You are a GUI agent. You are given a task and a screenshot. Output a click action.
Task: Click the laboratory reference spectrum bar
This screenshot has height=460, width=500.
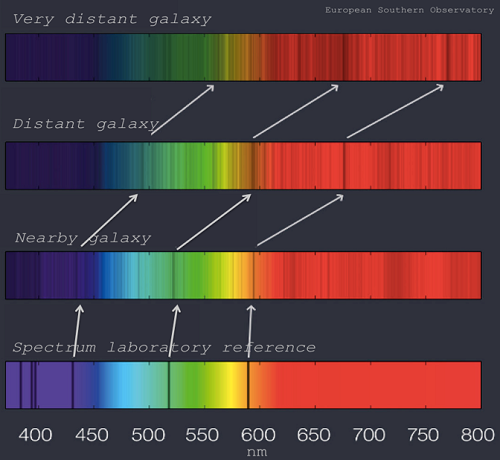click(x=243, y=385)
